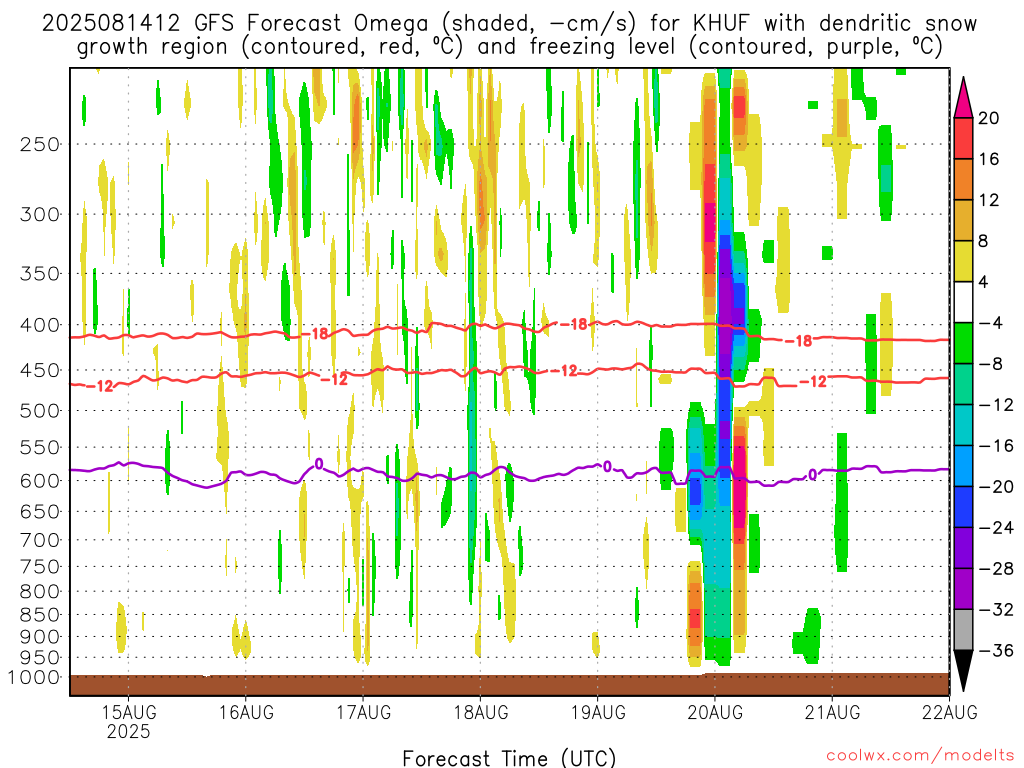Click the 600 pressure level label
This screenshot has height=768, width=1024.
pyautogui.click(x=40, y=481)
